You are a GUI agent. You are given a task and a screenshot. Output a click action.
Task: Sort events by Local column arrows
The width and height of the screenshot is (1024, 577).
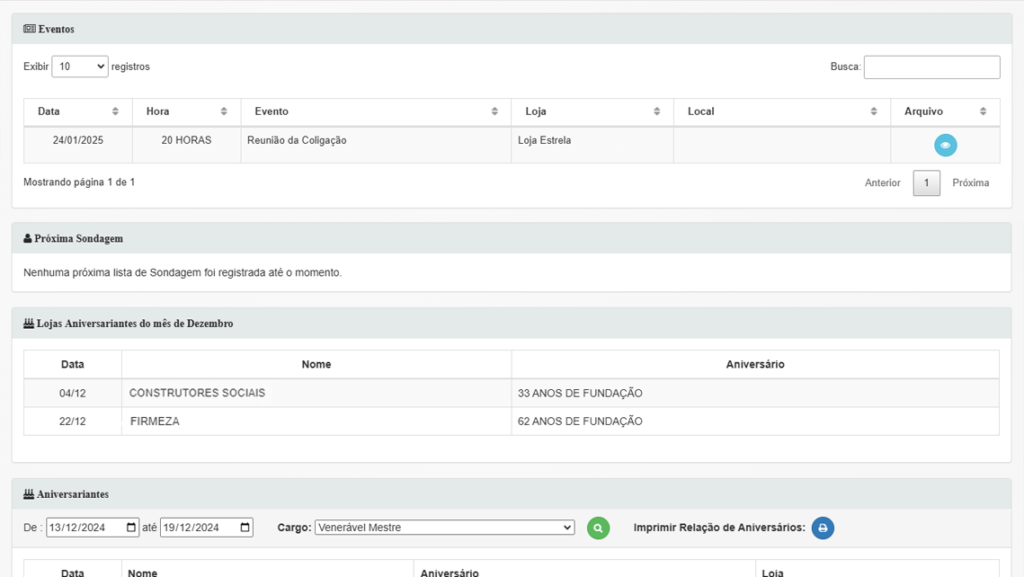coord(874,112)
